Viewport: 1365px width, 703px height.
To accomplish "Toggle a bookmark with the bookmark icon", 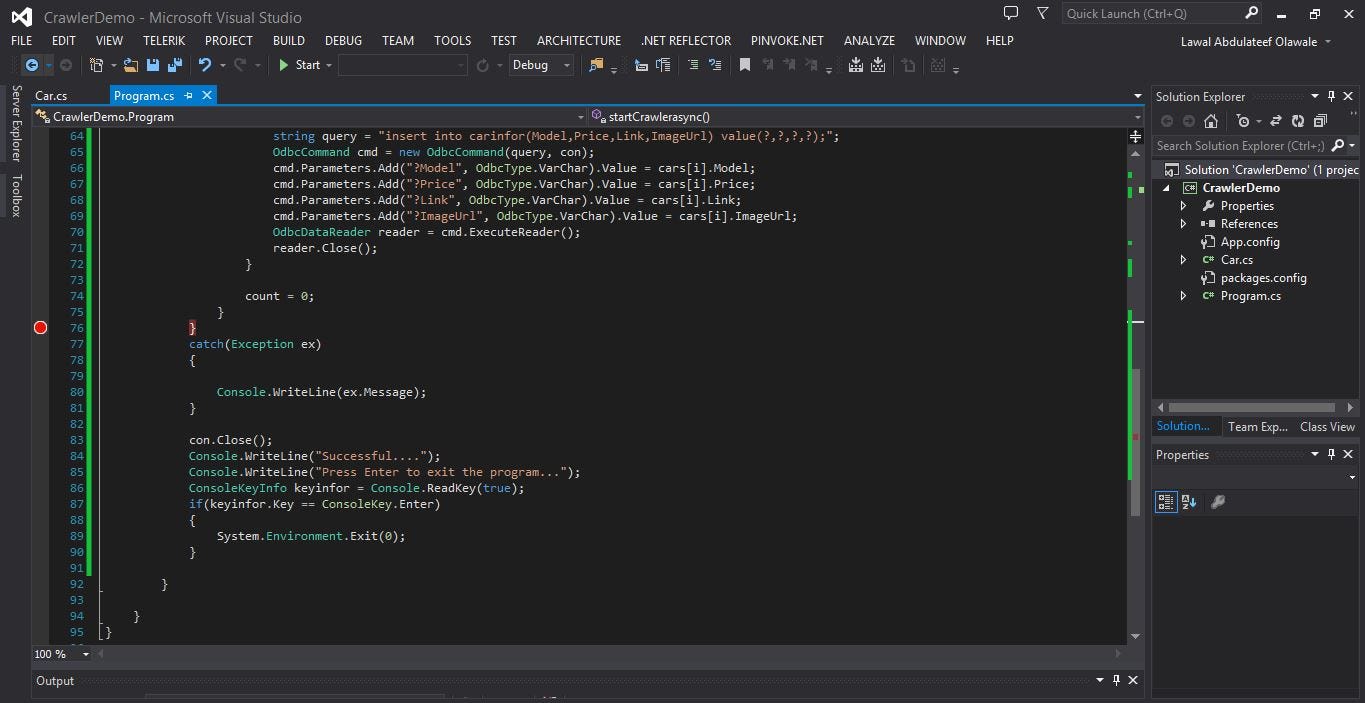I will (x=745, y=65).
